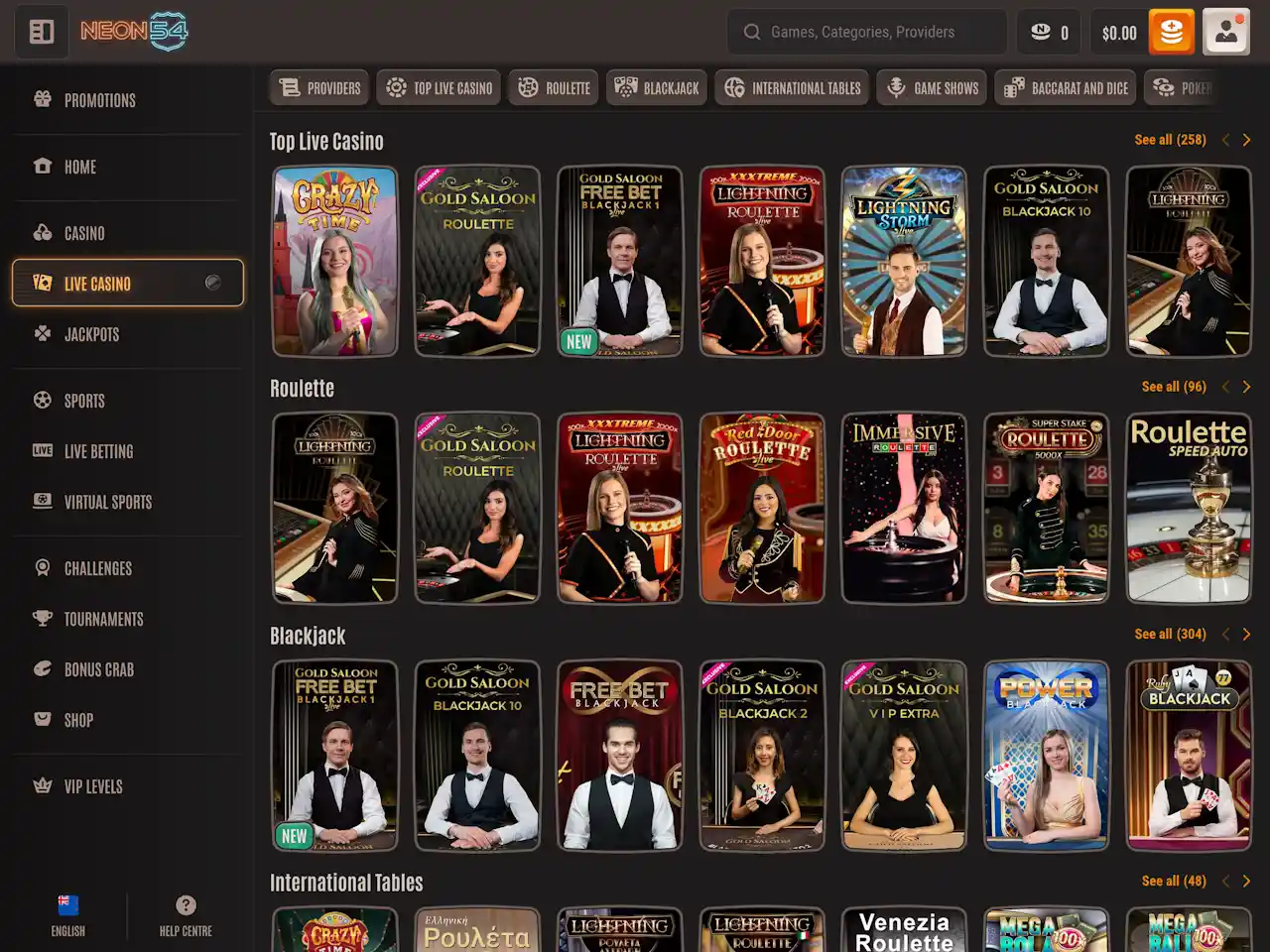Click the VIP Levels crown icon

[x=43, y=786]
